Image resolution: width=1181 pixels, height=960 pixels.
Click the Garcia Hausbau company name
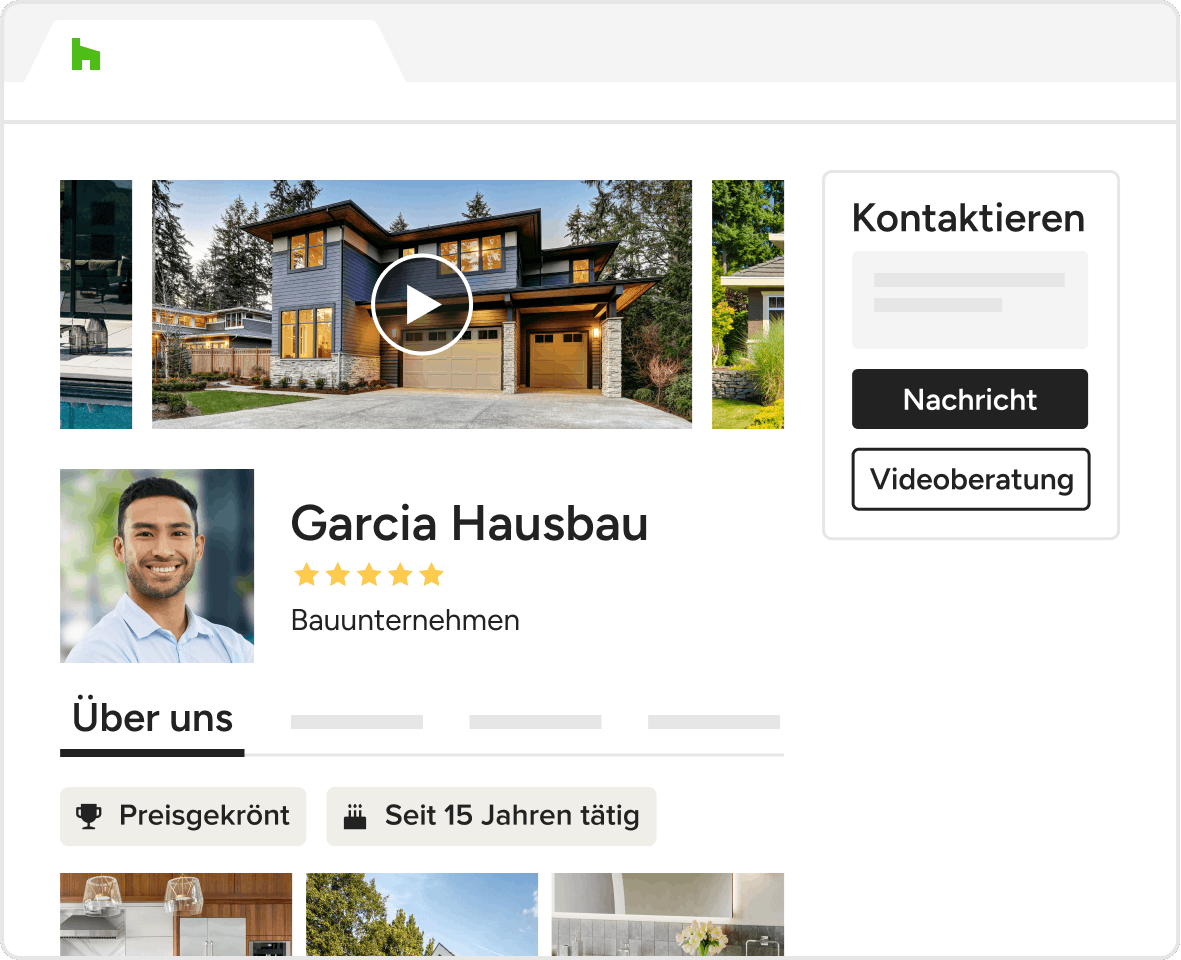(x=469, y=523)
